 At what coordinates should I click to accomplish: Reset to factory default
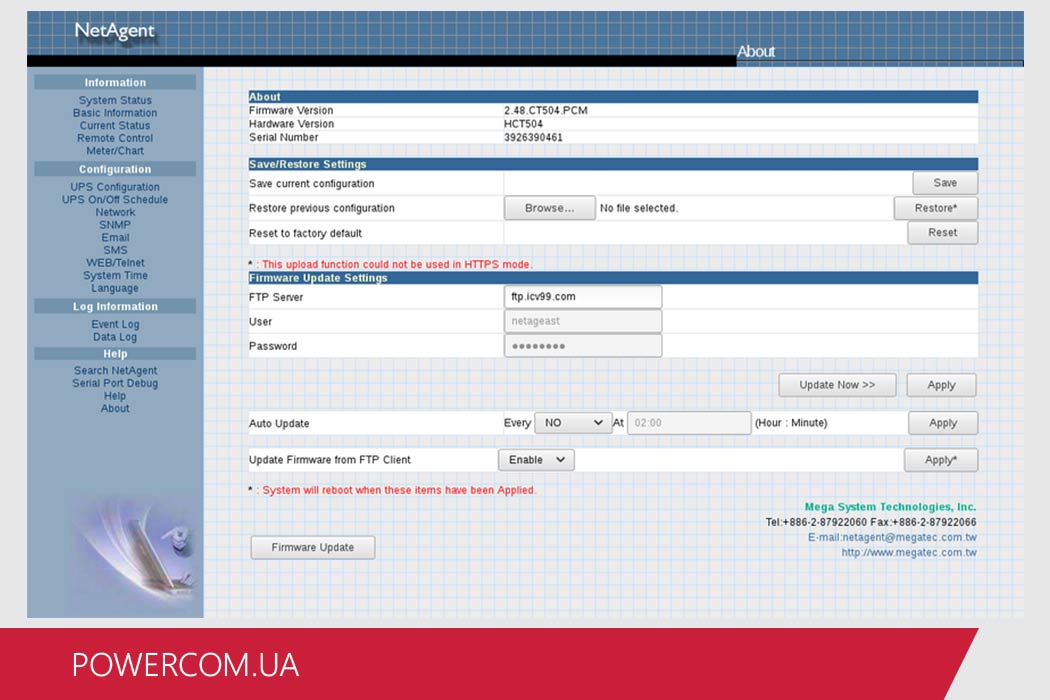[x=942, y=232]
